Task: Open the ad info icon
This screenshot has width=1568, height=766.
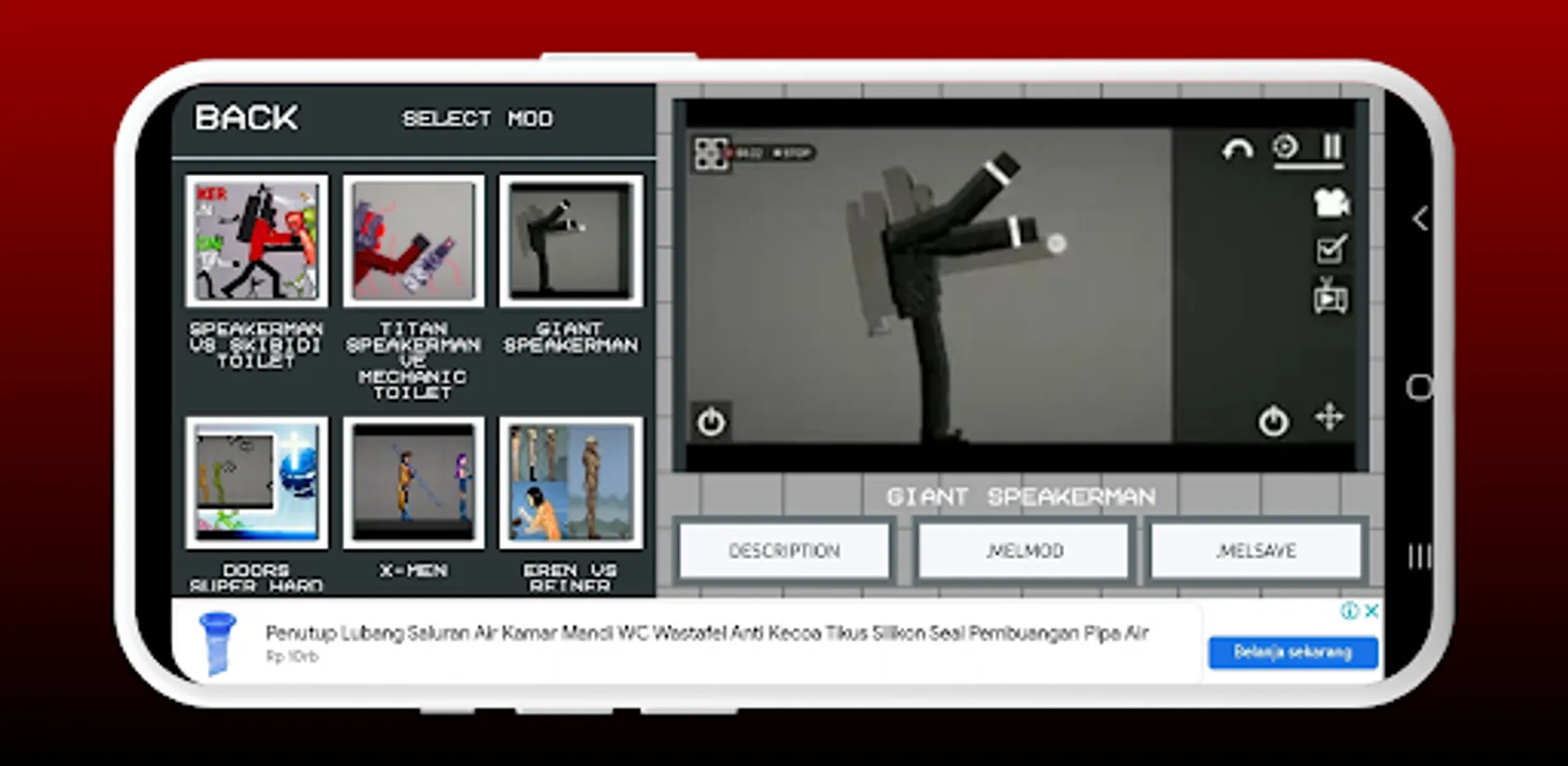Action: (1349, 610)
